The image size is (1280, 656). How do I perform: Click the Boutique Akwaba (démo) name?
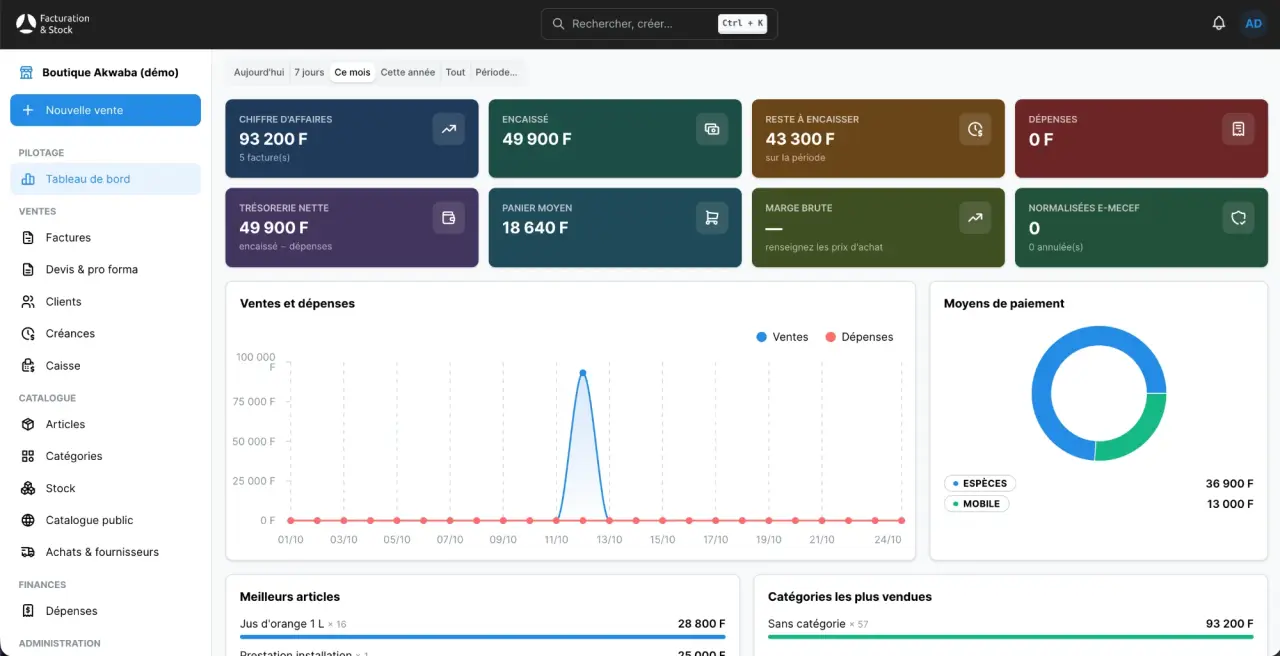110,72
